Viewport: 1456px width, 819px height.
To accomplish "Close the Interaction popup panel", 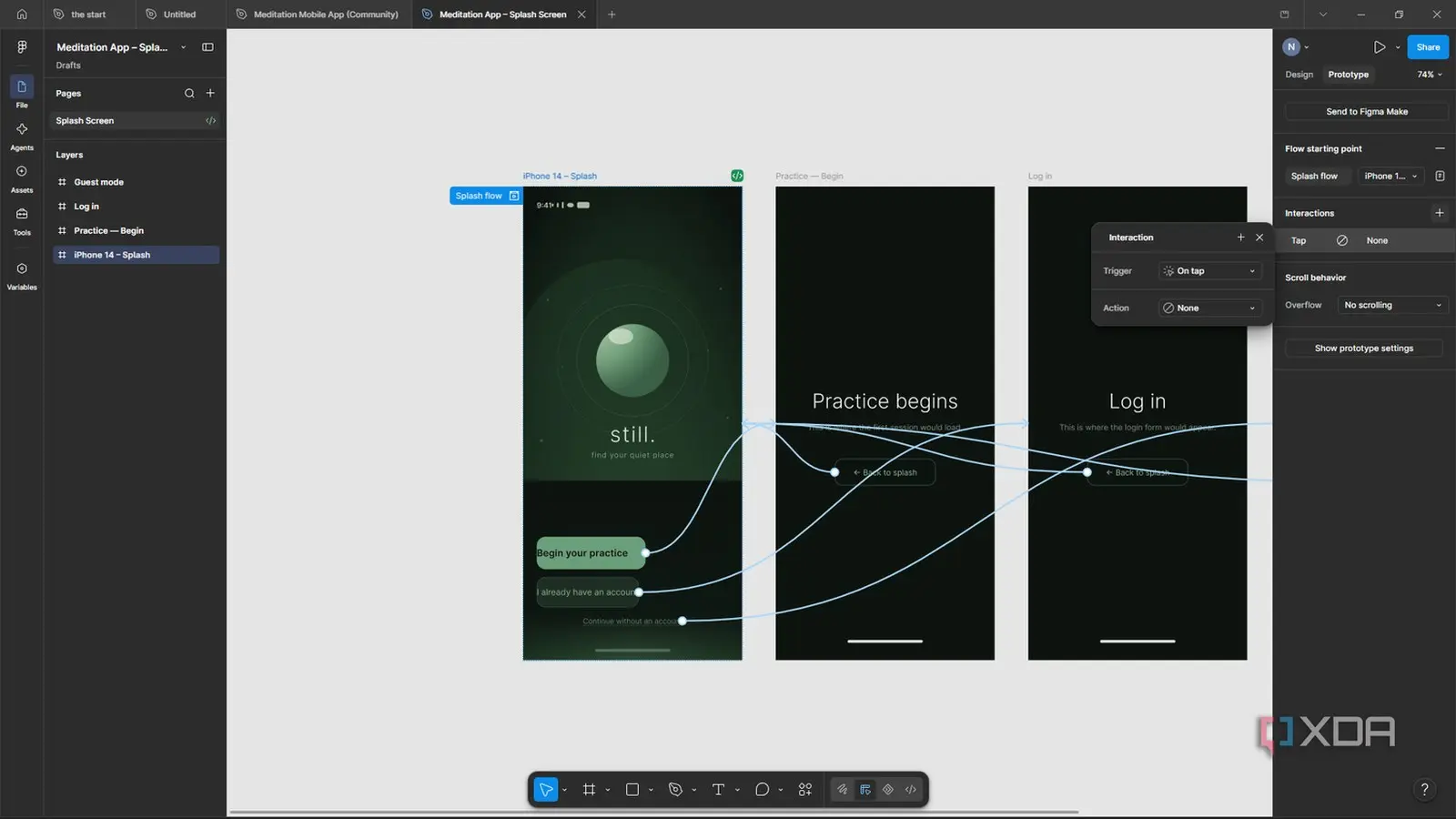I will 1259,238.
